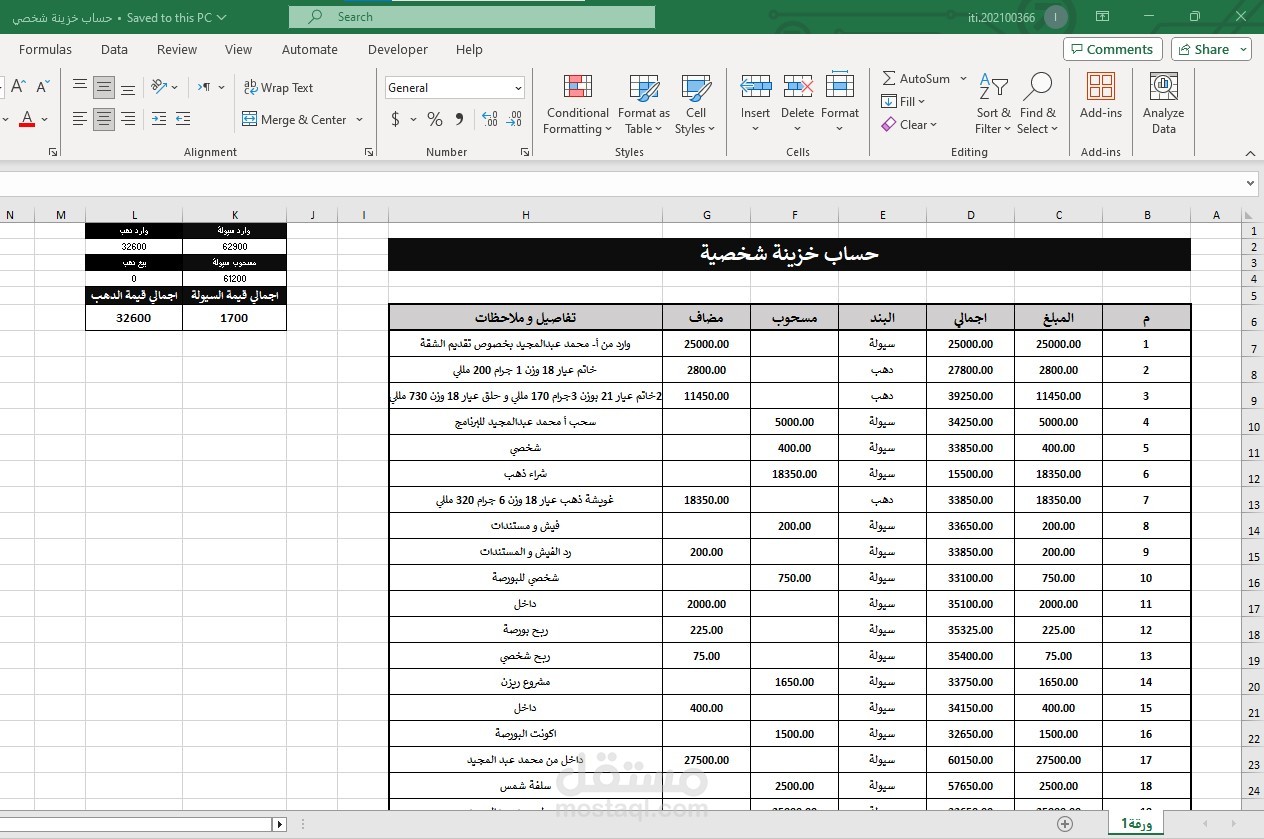Open Cell Styles gallery
This screenshot has width=1264, height=839.
[696, 105]
